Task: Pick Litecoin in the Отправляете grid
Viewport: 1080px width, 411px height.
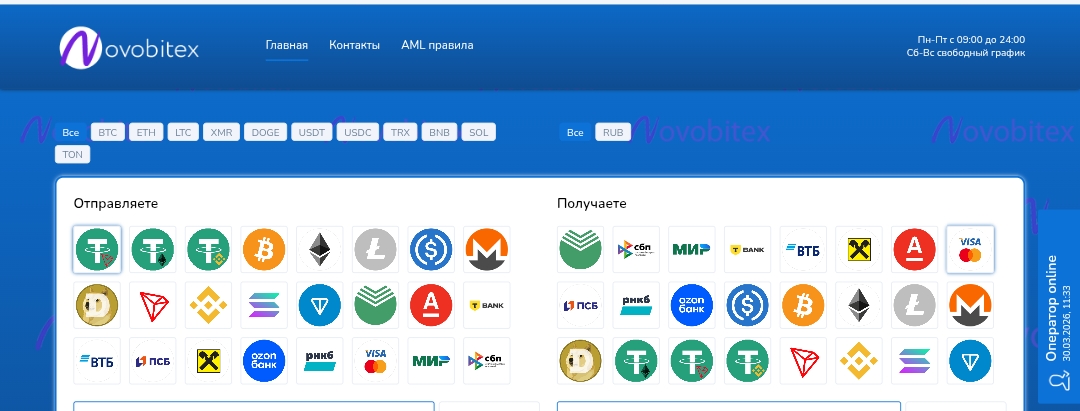Action: click(x=375, y=249)
